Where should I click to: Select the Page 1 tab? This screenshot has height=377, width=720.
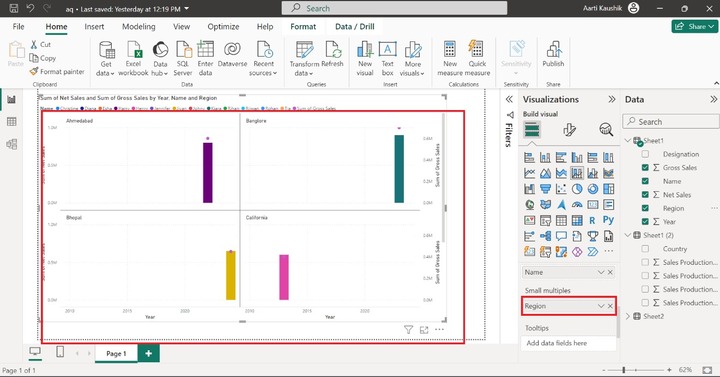click(x=116, y=354)
